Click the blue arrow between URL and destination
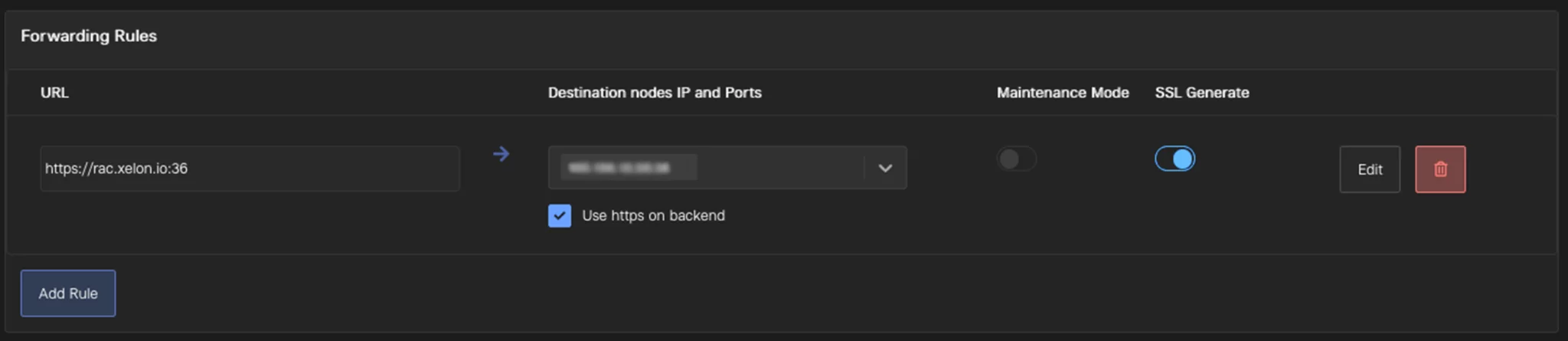 click(501, 154)
